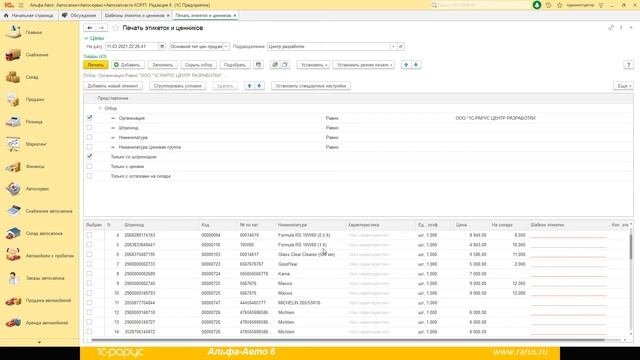Viewport: 640px width, 360px height.
Task: Open the main menu hamburger icon
Action: coord(21,5)
